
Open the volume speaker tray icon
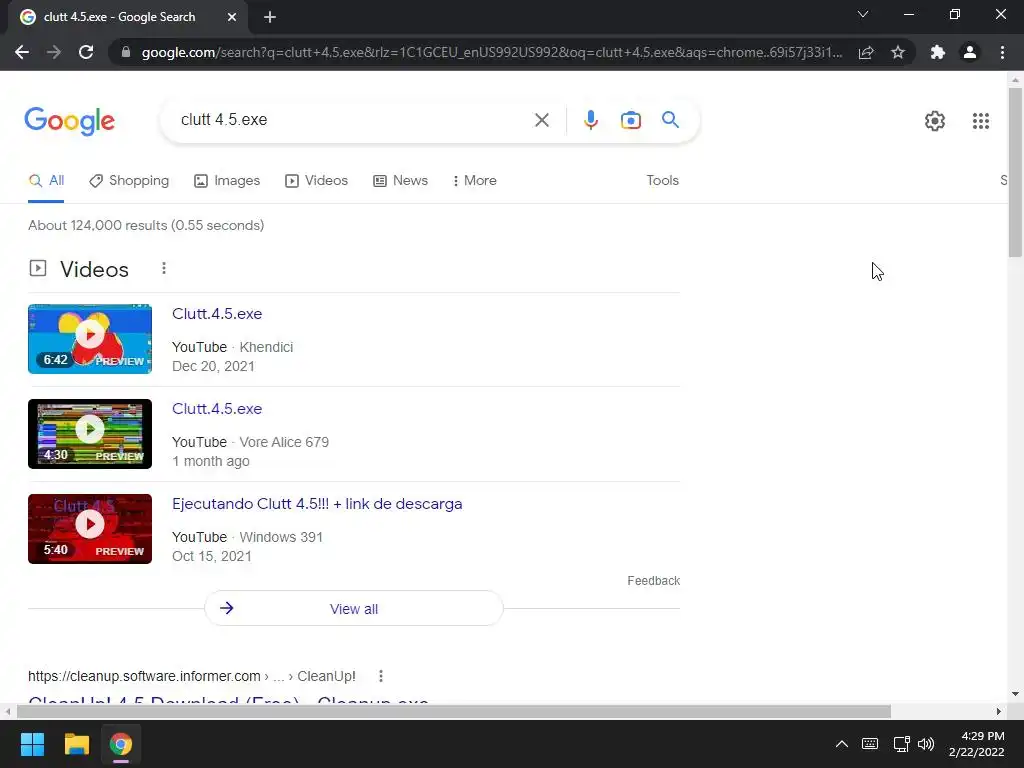coord(926,744)
